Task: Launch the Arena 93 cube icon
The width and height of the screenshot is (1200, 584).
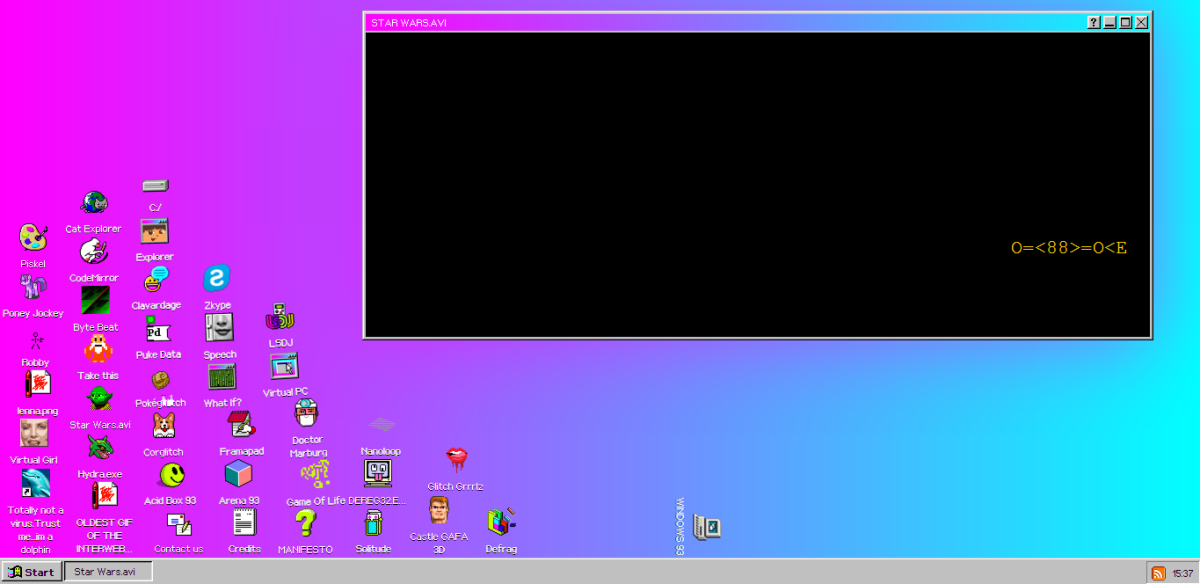Action: click(238, 474)
